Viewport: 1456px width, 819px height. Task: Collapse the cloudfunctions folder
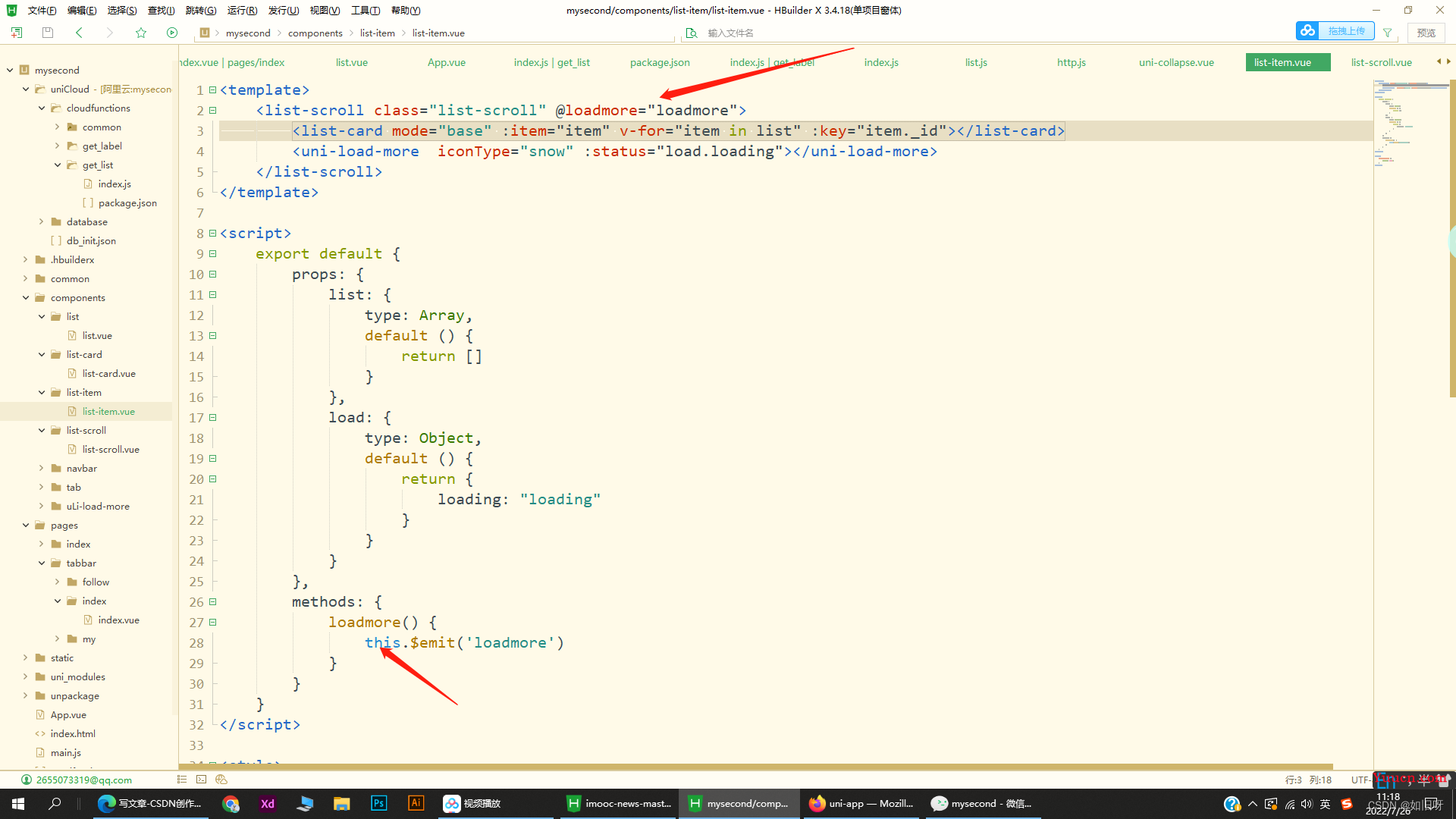coord(42,108)
